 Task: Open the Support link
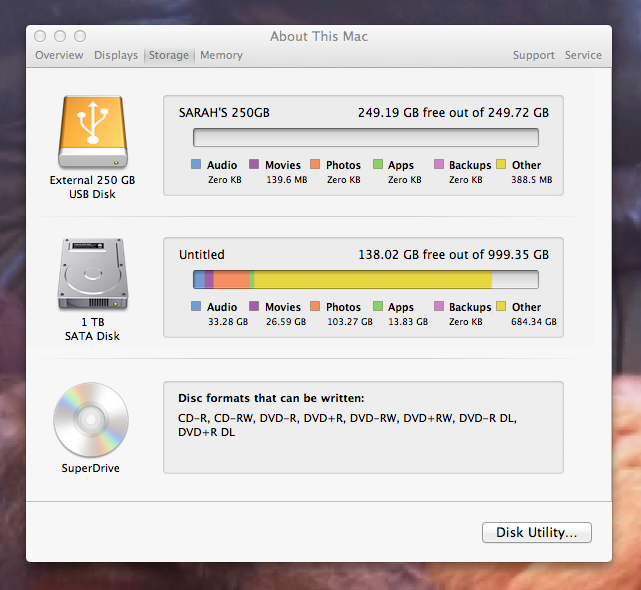(x=533, y=55)
